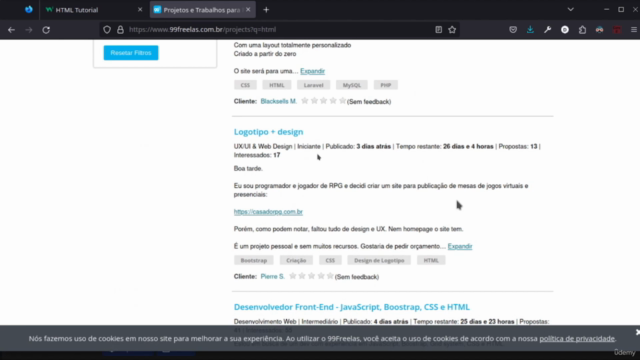
Task: Open the Logotipo + design project
Action: [x=269, y=132]
